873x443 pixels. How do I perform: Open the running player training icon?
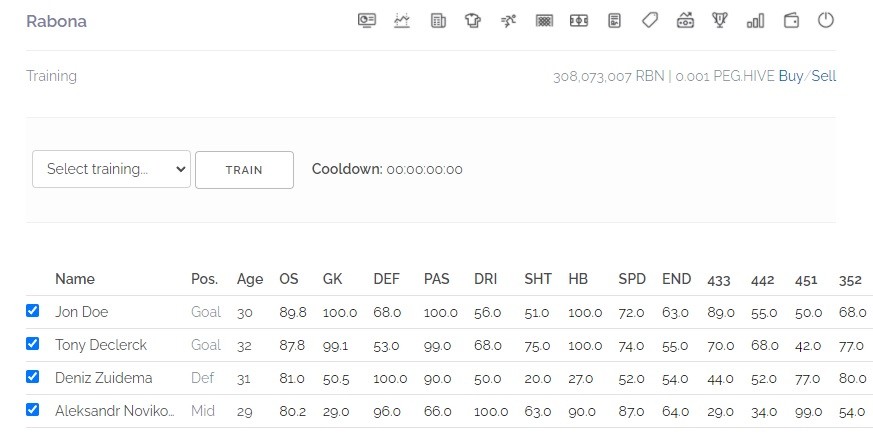point(508,21)
